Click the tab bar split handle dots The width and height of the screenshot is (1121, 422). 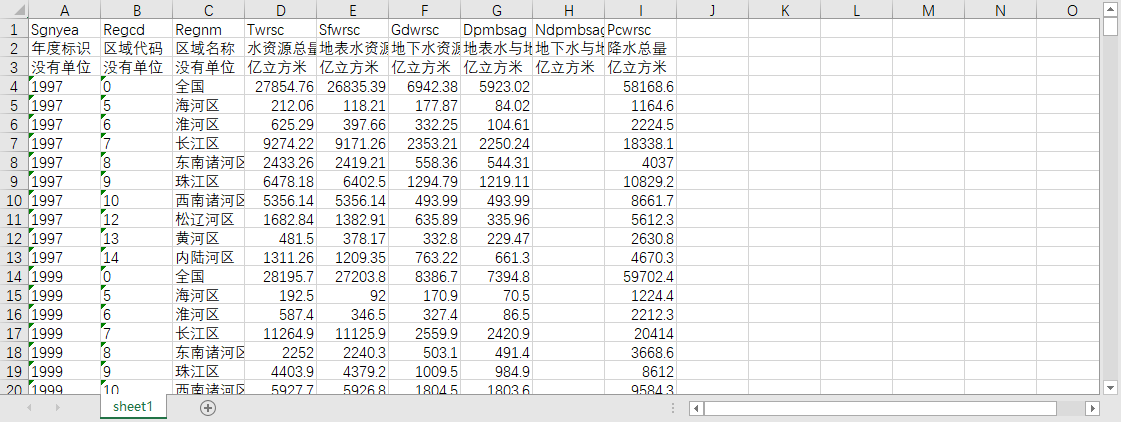[x=673, y=408]
